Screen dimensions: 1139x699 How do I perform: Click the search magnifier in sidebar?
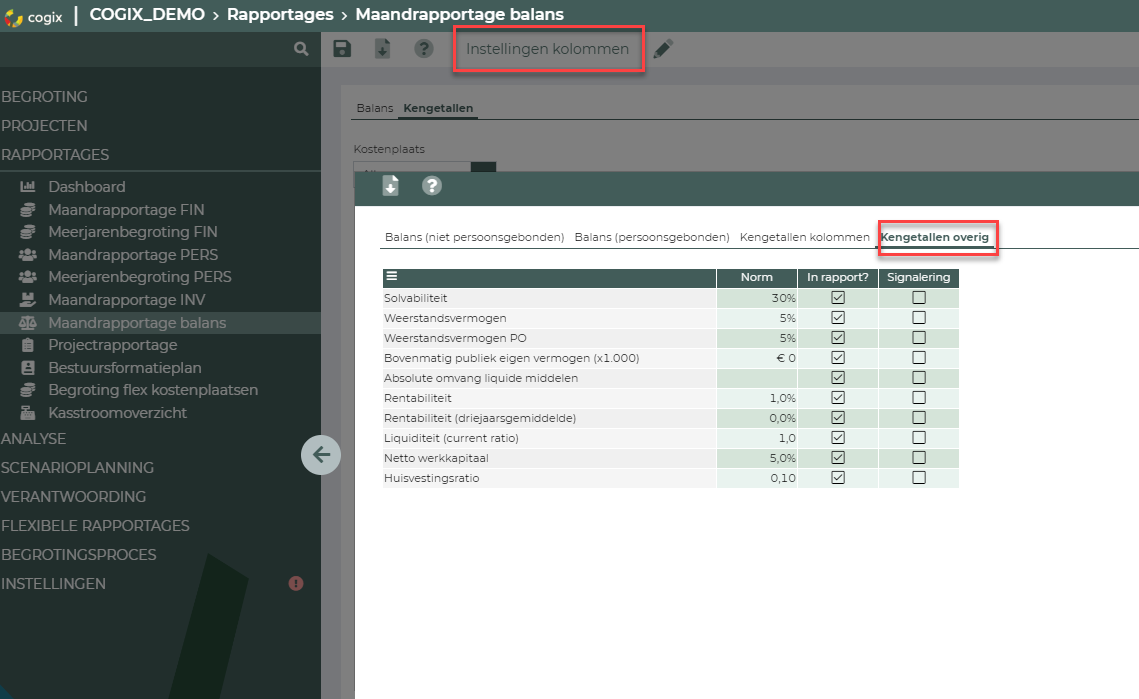[301, 48]
